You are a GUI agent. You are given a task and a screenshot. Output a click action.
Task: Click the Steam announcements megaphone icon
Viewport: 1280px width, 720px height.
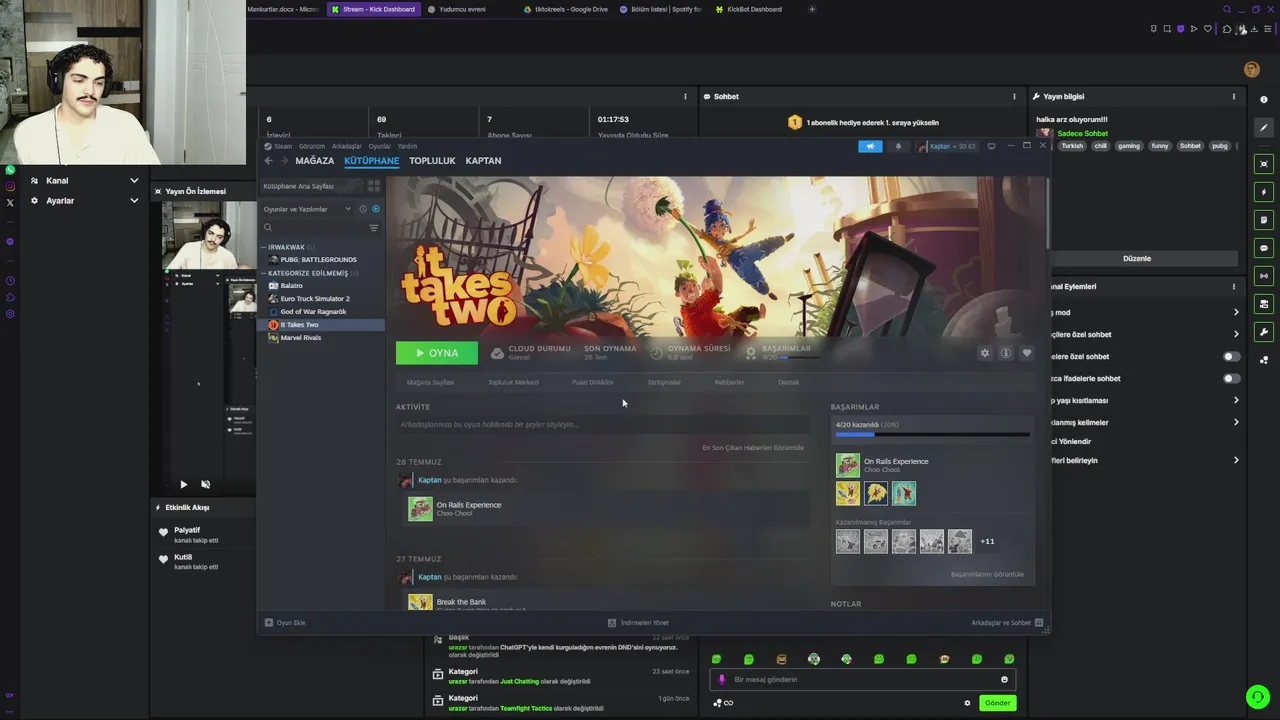[870, 146]
